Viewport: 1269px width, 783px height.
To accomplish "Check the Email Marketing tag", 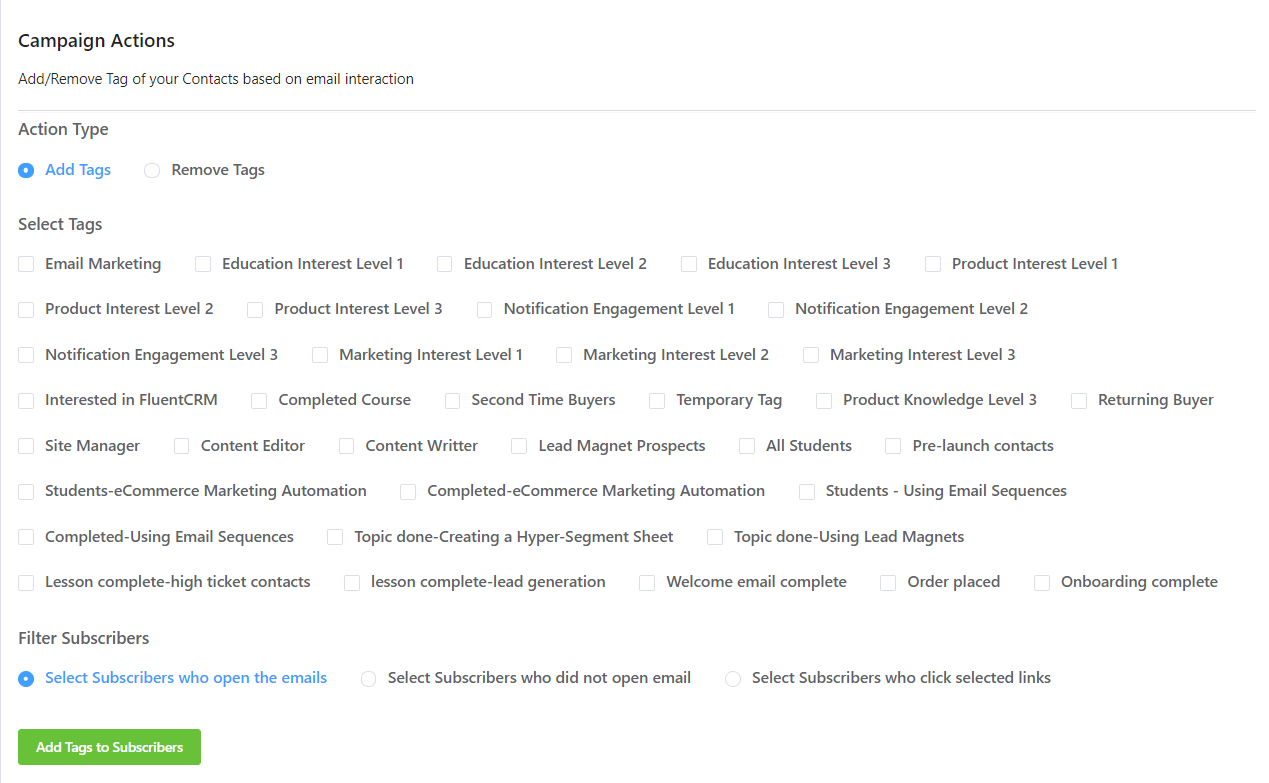I will pyautogui.click(x=26, y=264).
